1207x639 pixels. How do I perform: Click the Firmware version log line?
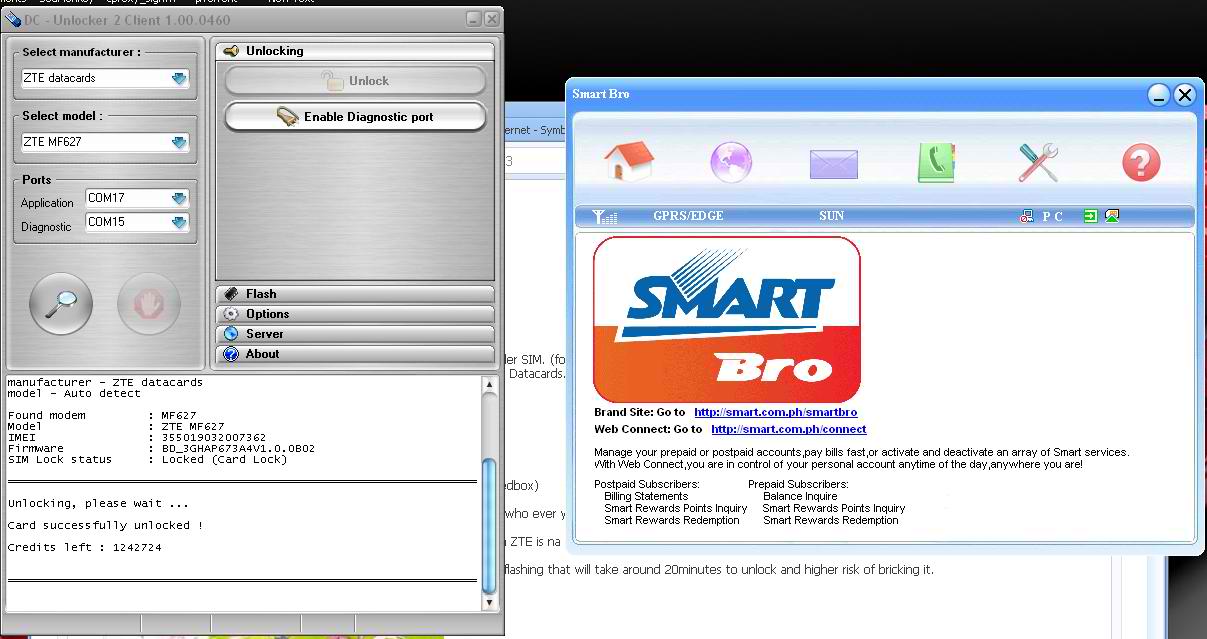pos(161,449)
